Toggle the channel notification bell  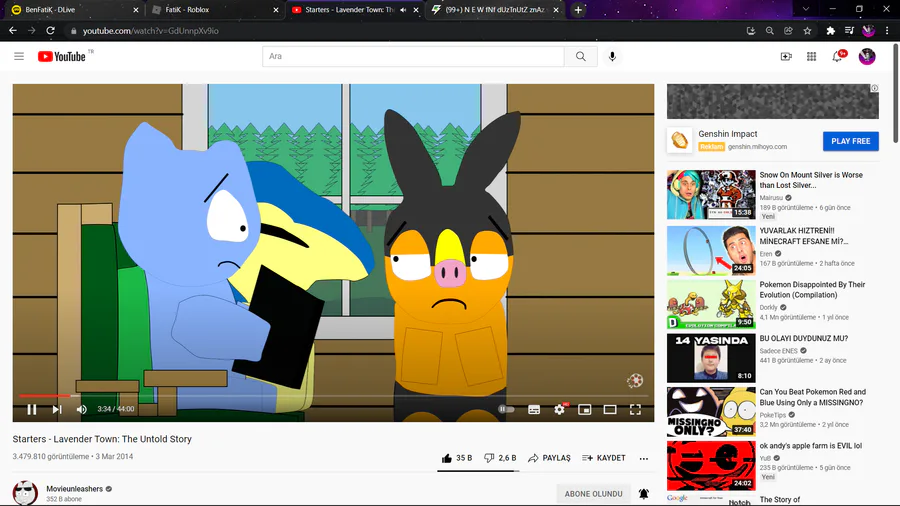click(643, 493)
